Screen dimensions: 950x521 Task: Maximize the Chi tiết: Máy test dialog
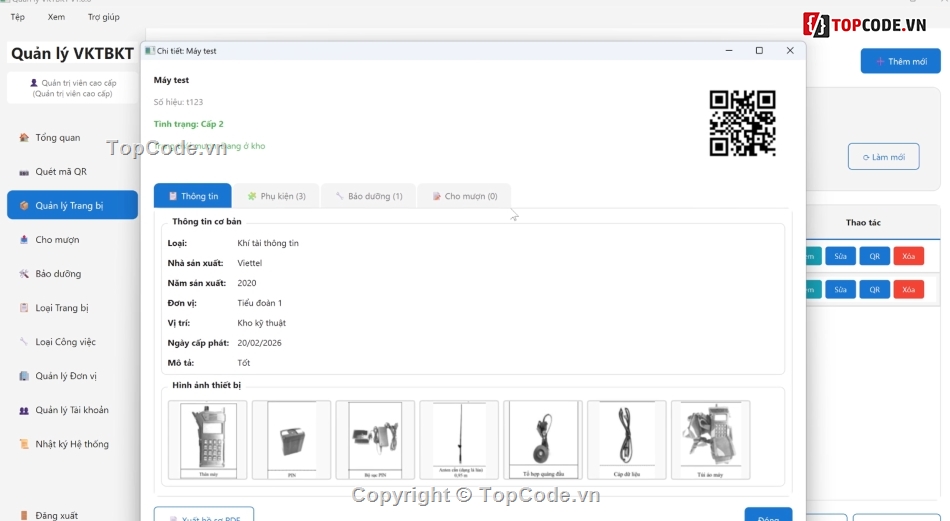[759, 51]
